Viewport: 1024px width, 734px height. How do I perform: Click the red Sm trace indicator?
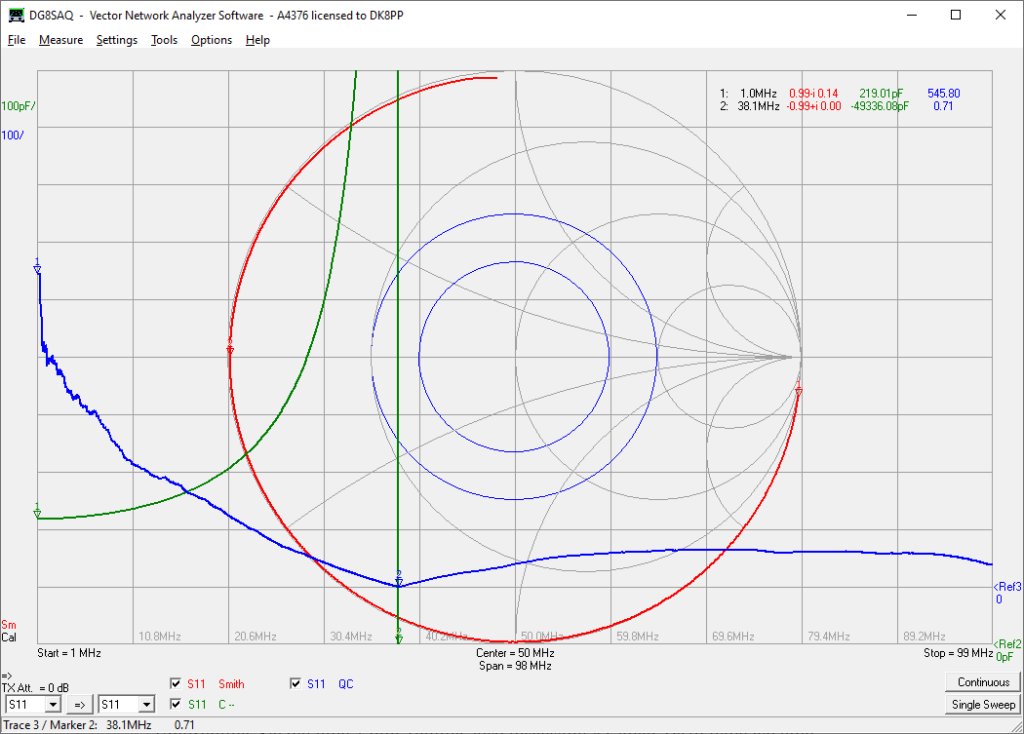8,625
